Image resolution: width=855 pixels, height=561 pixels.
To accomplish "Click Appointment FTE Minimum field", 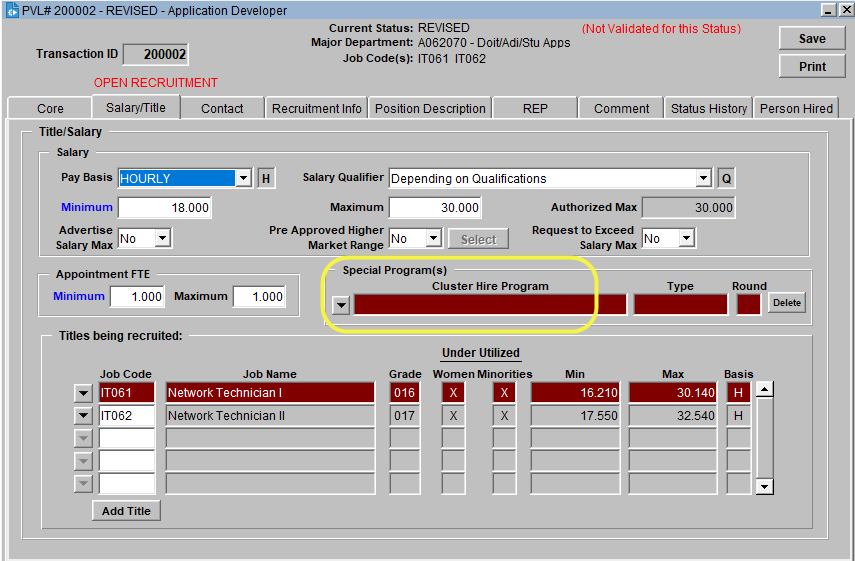I will (137, 297).
